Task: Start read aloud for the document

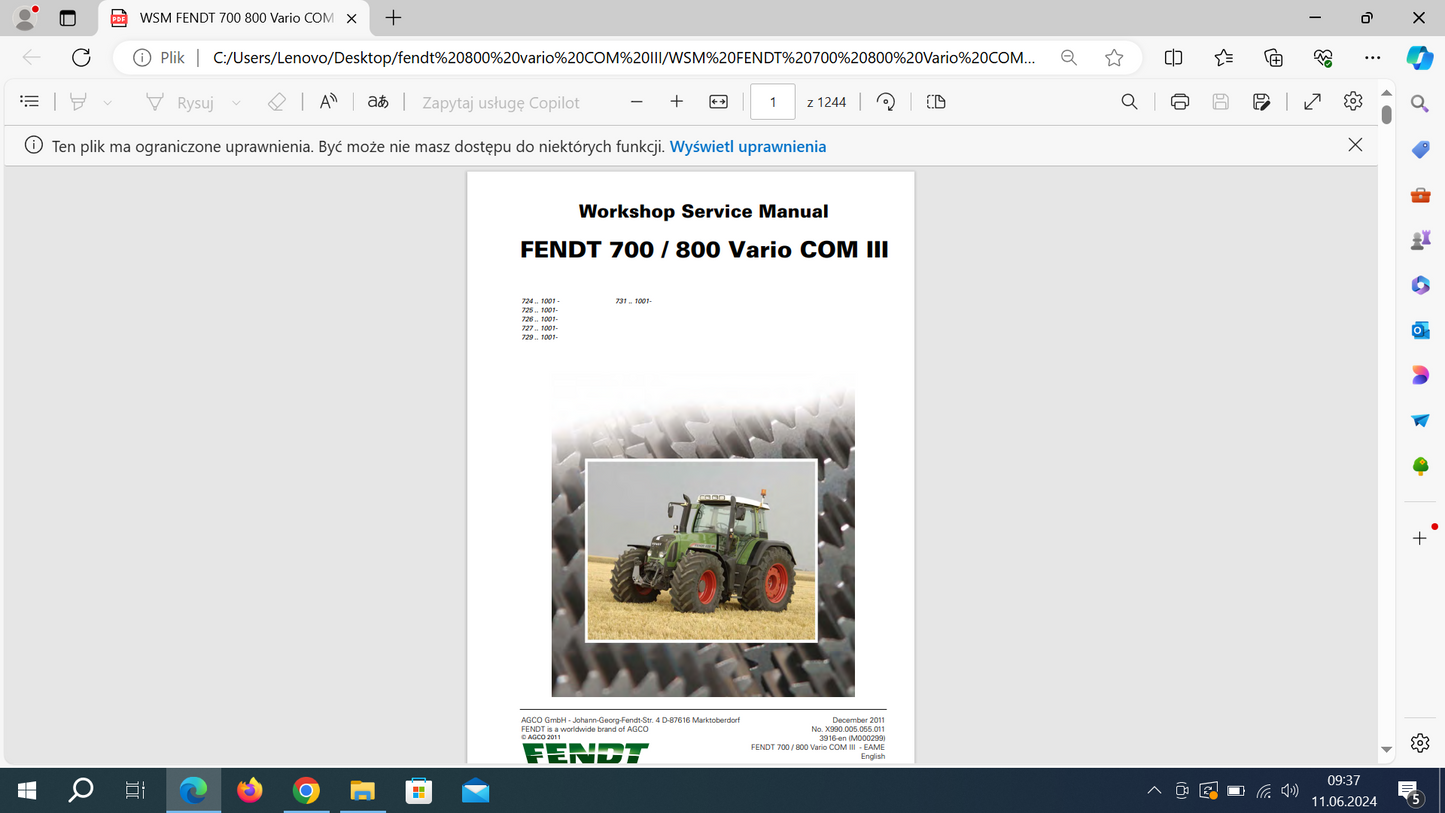Action: (x=328, y=101)
